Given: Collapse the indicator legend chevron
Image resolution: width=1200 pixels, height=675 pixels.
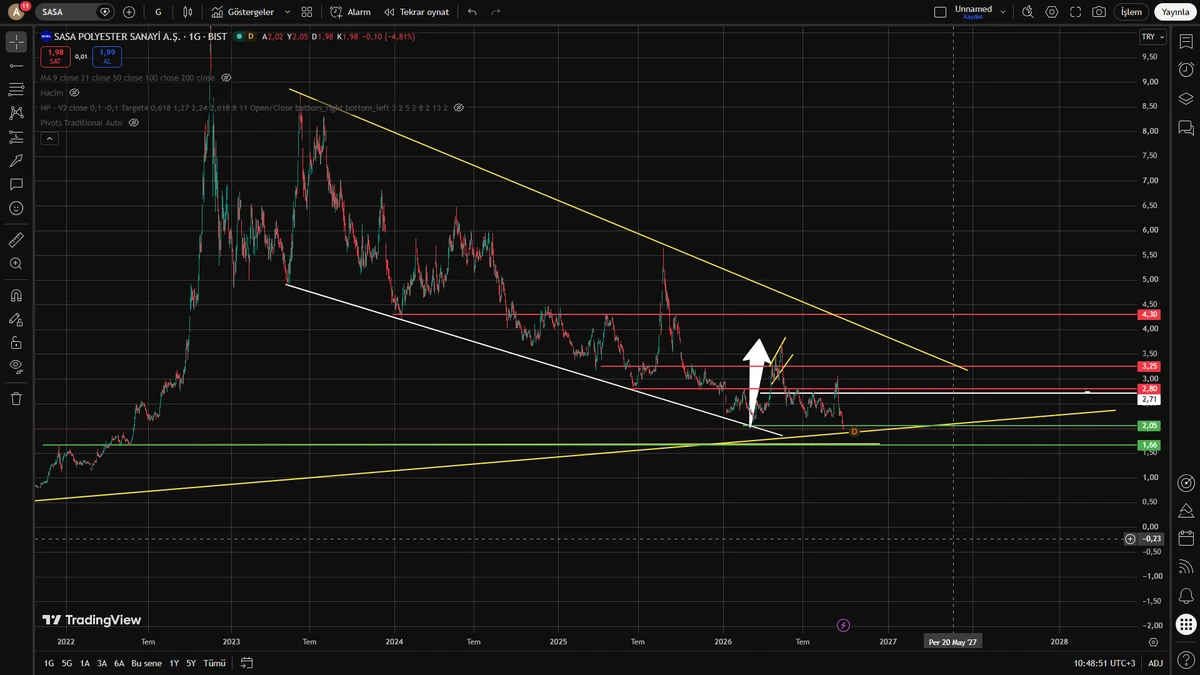Looking at the screenshot, I should click(49, 139).
